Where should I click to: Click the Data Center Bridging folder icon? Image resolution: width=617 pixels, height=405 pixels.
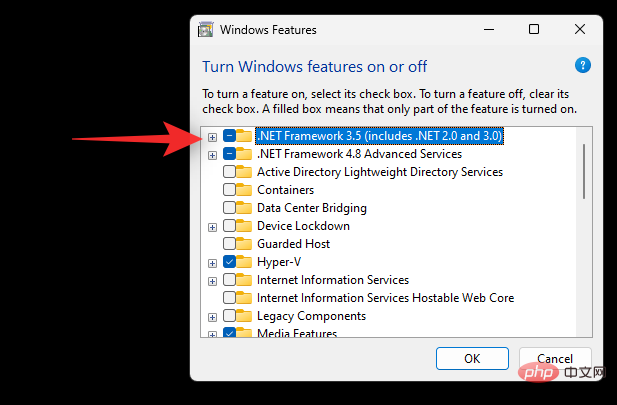(245, 208)
